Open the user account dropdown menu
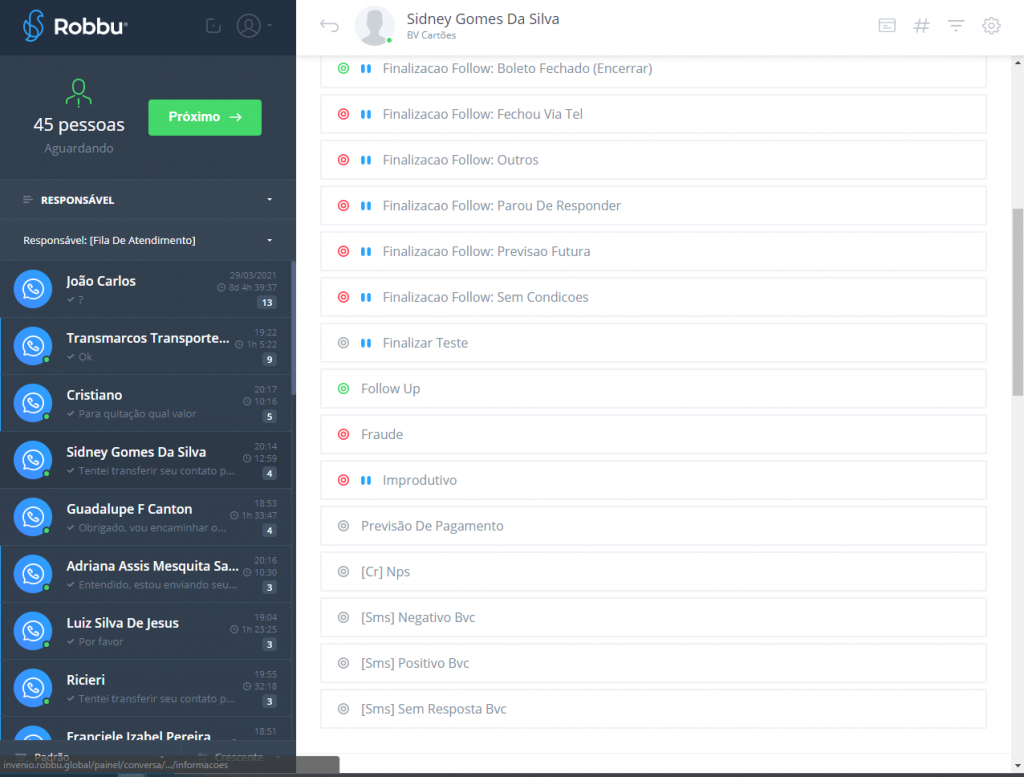The height and width of the screenshot is (777, 1024). [254, 26]
